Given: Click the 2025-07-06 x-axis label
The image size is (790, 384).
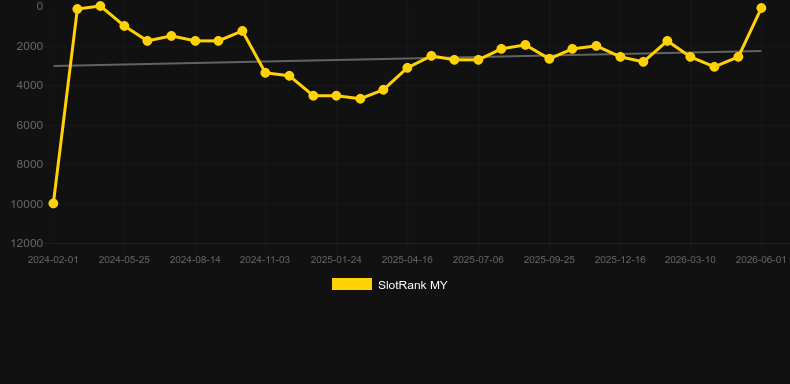Looking at the screenshot, I should coord(478,260).
